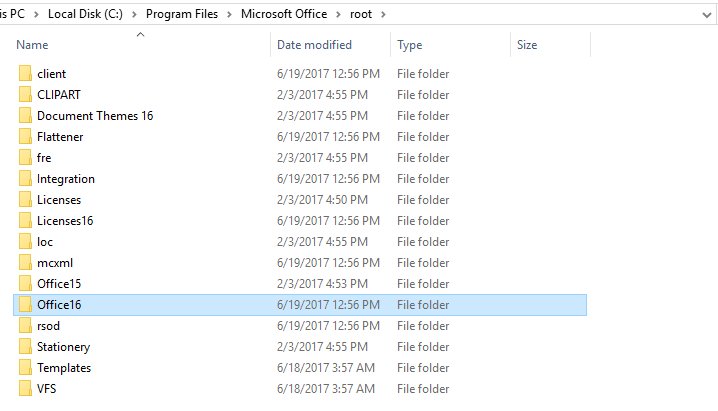Screen dimensions: 718x411
Task: Click the Licenses folder icon
Action: point(26,200)
